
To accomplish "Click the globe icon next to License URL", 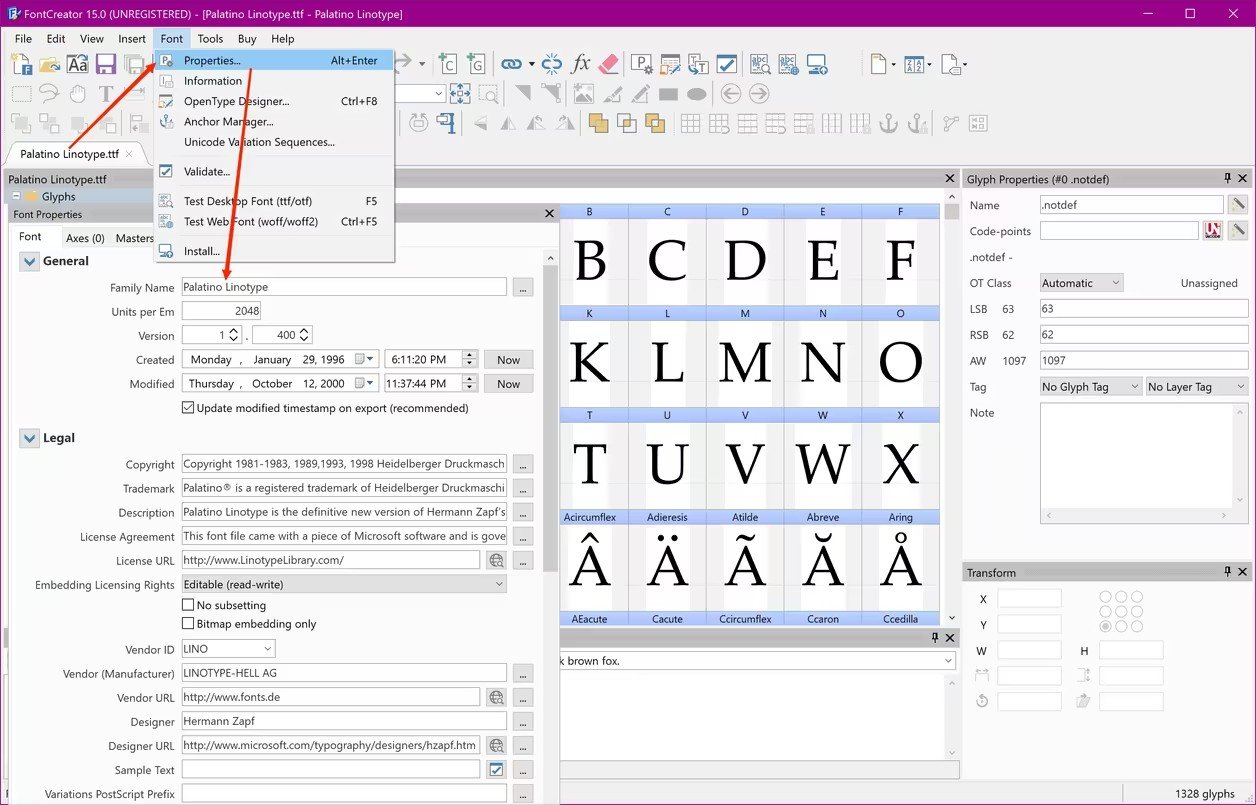I will tap(496, 560).
